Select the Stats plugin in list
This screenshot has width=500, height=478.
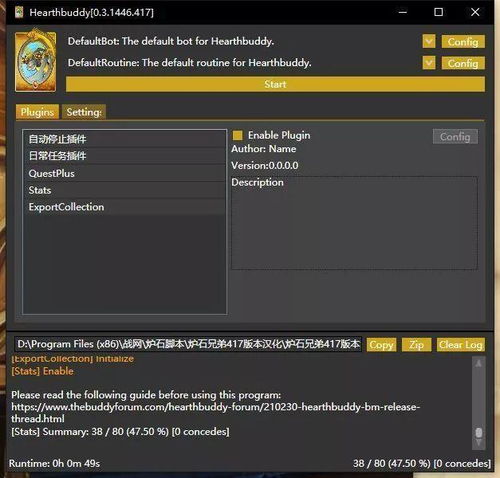[125, 190]
